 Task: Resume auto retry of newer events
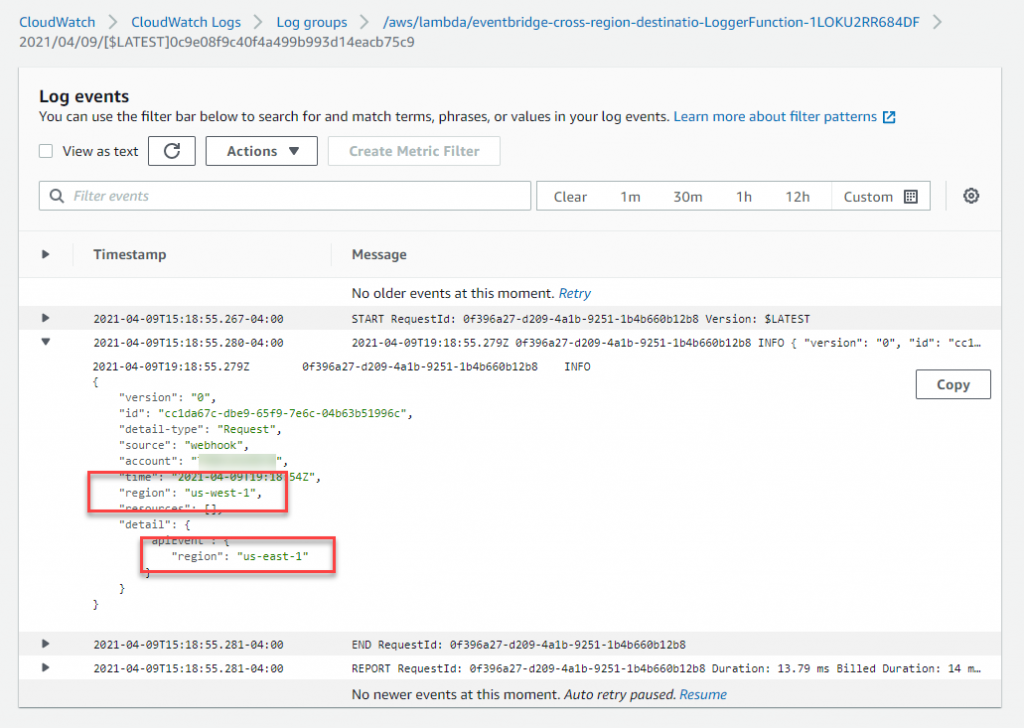[x=702, y=694]
